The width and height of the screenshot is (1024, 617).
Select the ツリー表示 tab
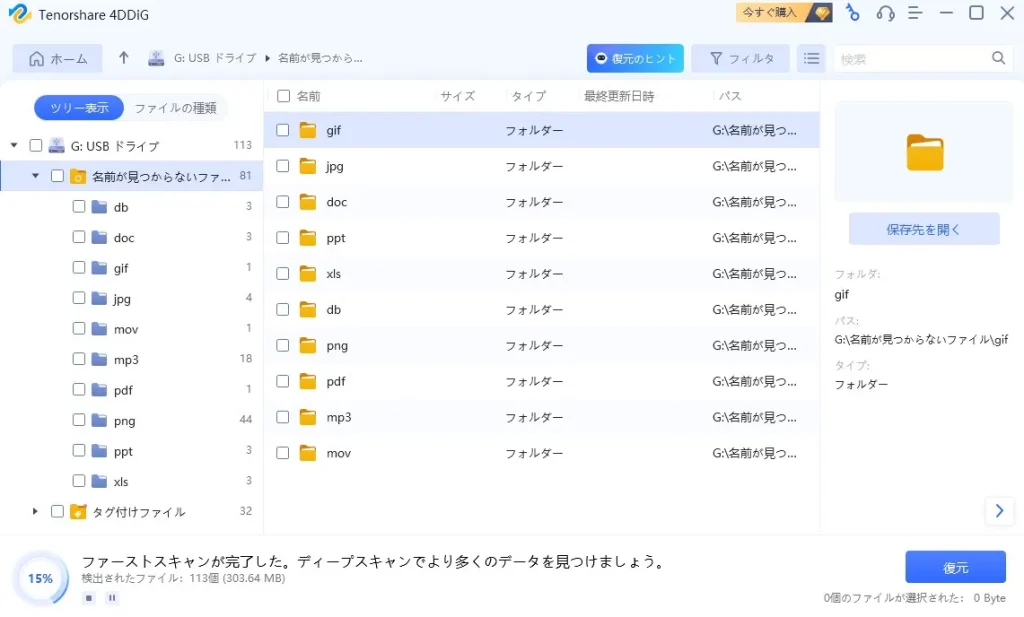tap(79, 108)
